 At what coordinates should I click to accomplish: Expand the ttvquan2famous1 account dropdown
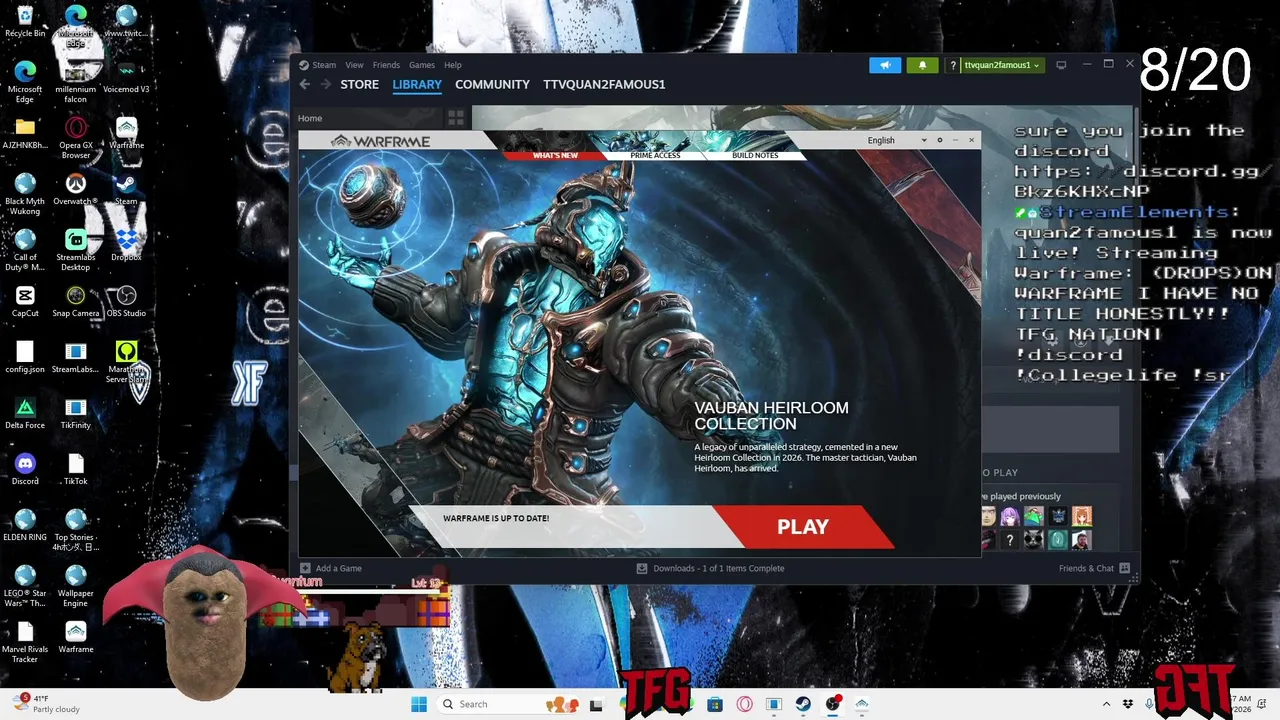[x=1001, y=65]
